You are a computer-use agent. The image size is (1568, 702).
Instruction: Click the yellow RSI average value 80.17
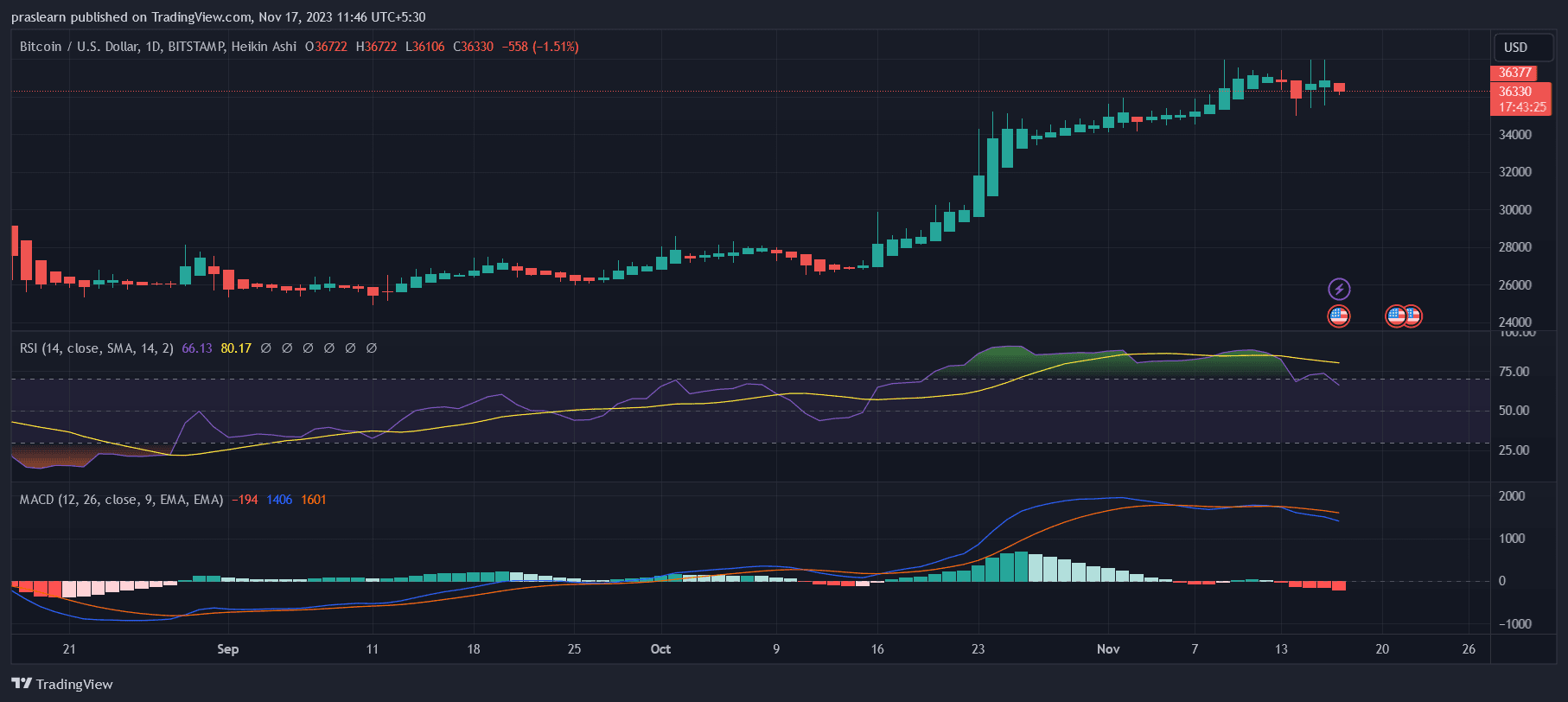coord(236,348)
